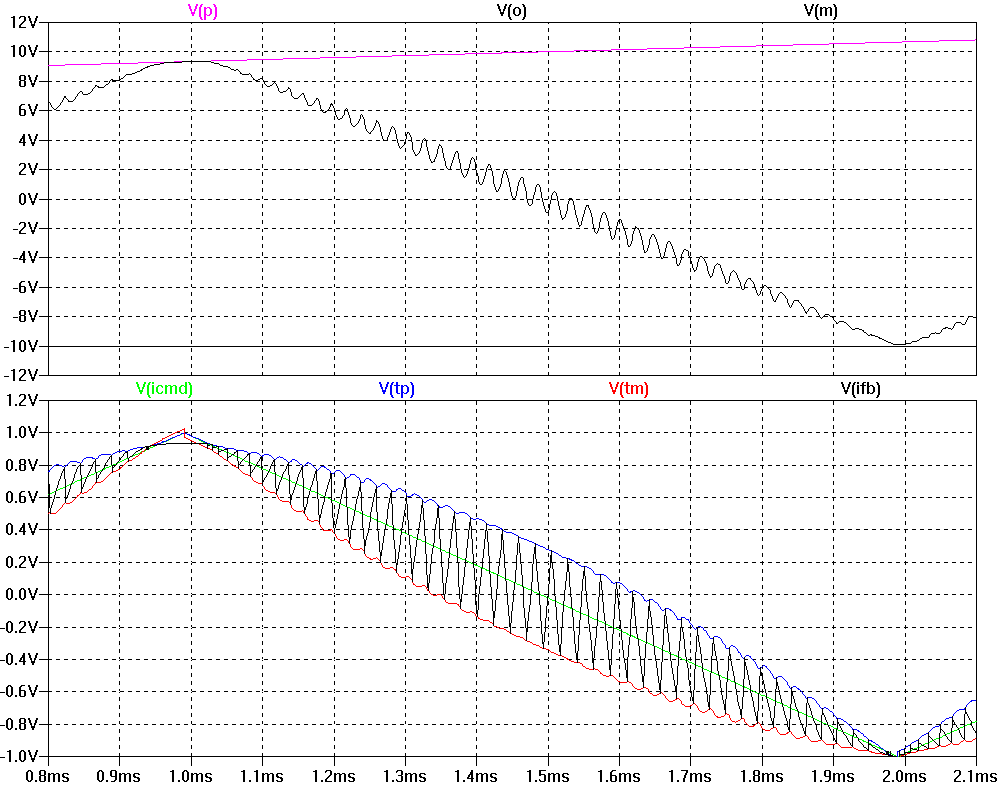Select the V(tp) trace label

(x=396, y=389)
